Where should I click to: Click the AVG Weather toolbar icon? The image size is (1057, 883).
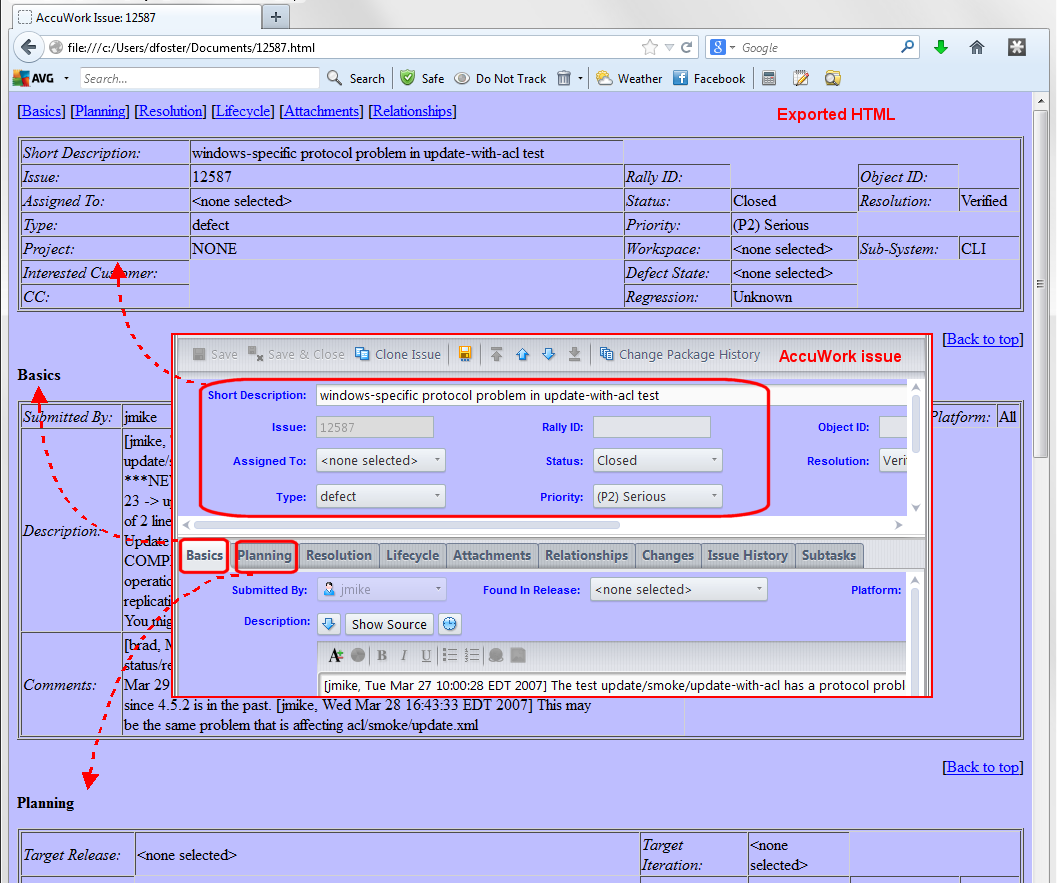click(x=604, y=78)
